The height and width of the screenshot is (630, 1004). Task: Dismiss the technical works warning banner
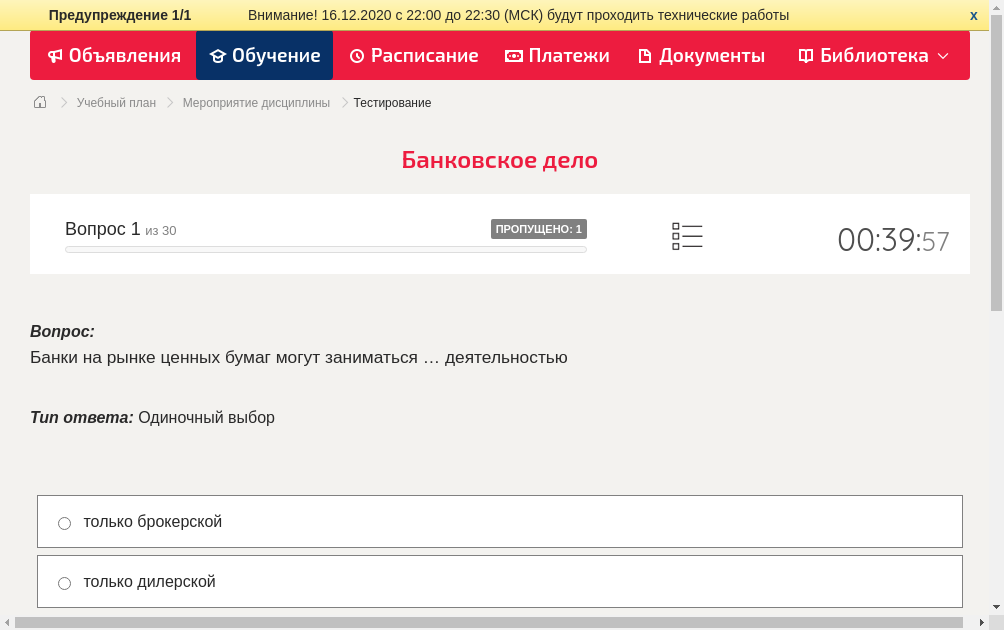coord(973,15)
